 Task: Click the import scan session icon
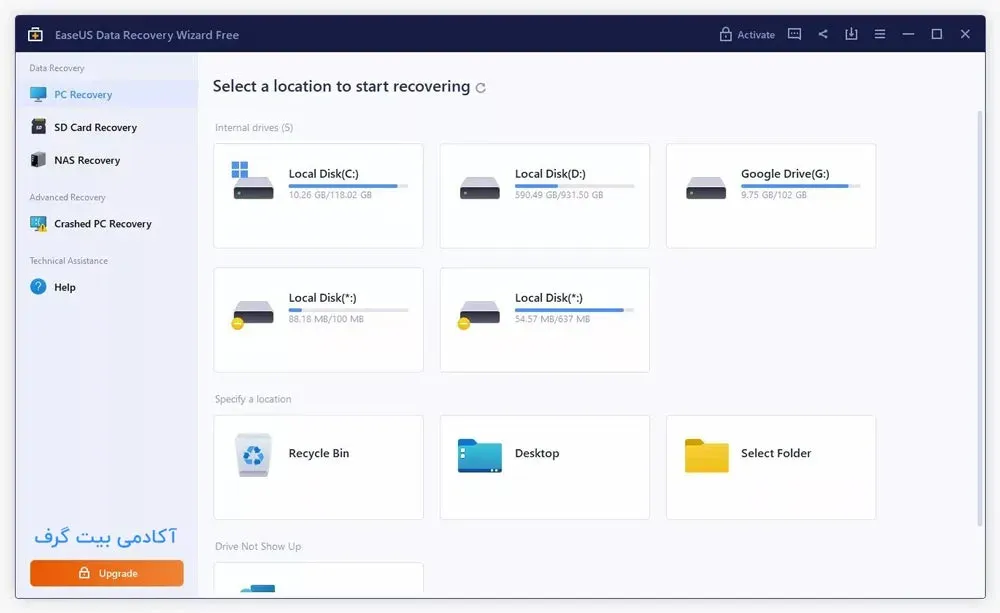click(x=851, y=34)
